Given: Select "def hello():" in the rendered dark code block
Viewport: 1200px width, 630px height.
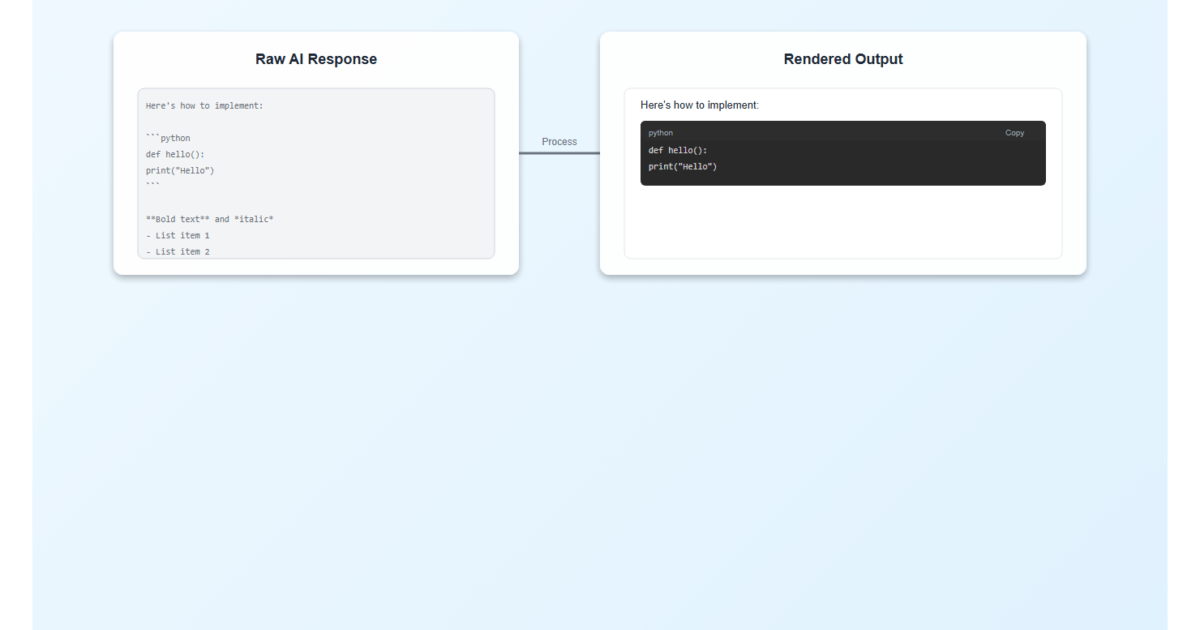Looking at the screenshot, I should pyautogui.click(x=678, y=150).
